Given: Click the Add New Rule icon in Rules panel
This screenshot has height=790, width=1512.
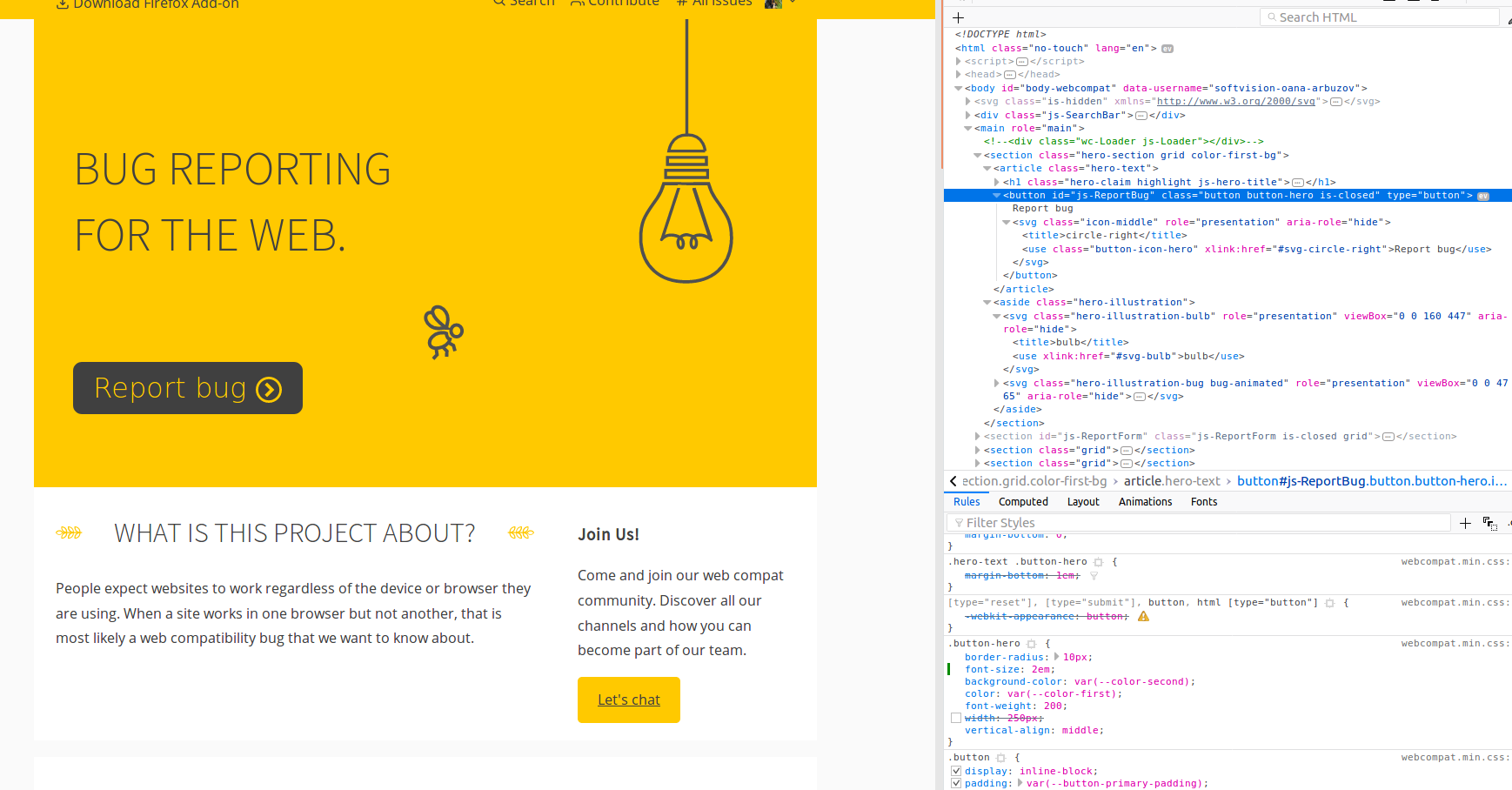Looking at the screenshot, I should 1465,523.
